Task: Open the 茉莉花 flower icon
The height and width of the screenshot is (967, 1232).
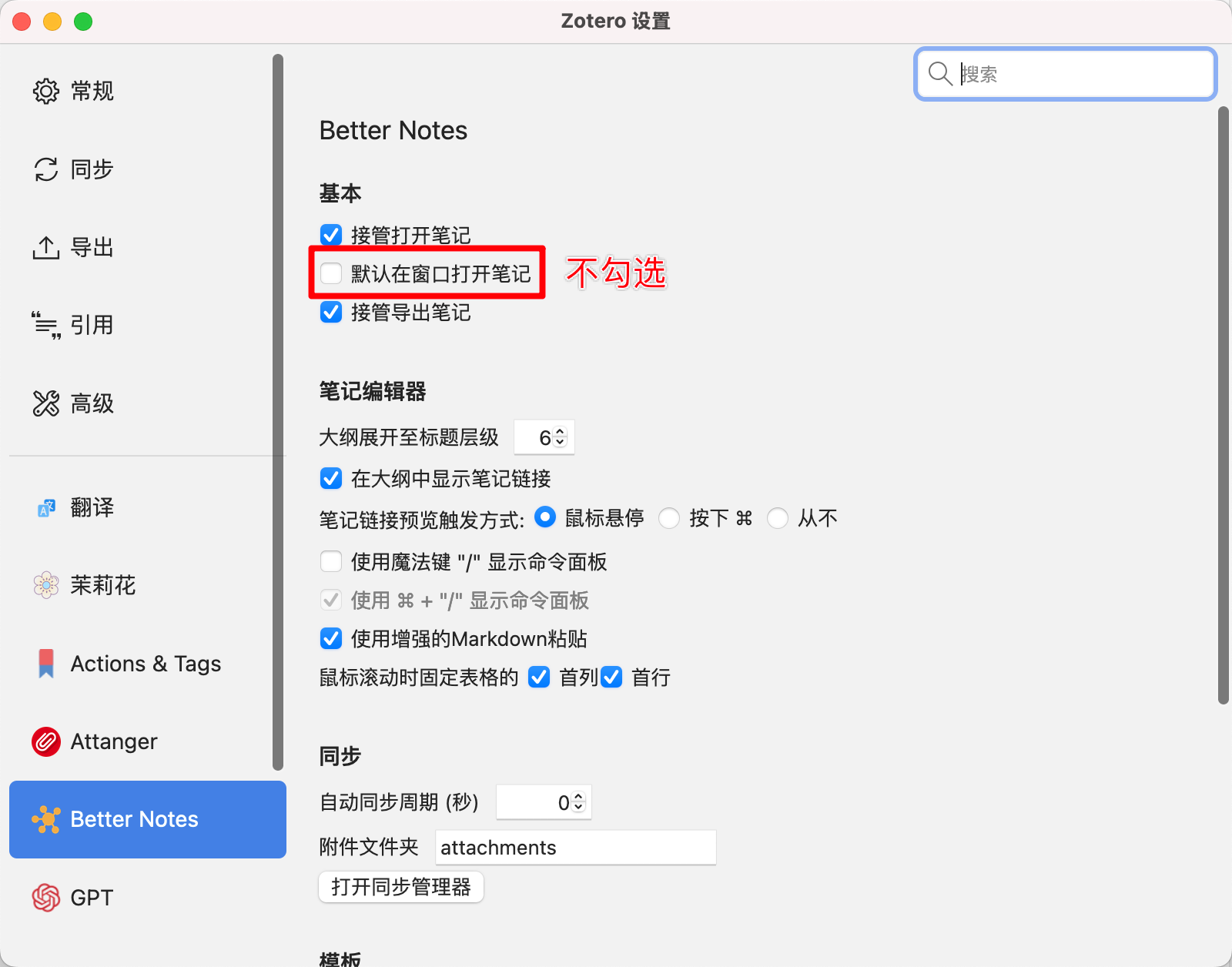Action: pos(46,586)
